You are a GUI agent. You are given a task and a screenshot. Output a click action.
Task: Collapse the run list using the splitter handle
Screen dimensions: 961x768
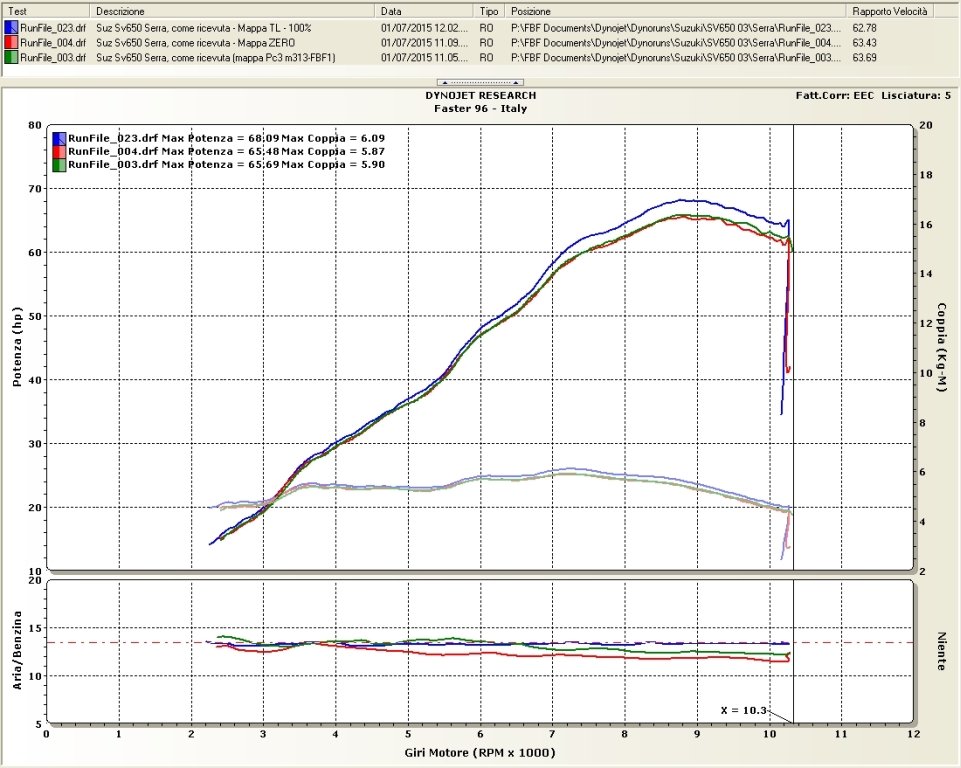(480, 80)
